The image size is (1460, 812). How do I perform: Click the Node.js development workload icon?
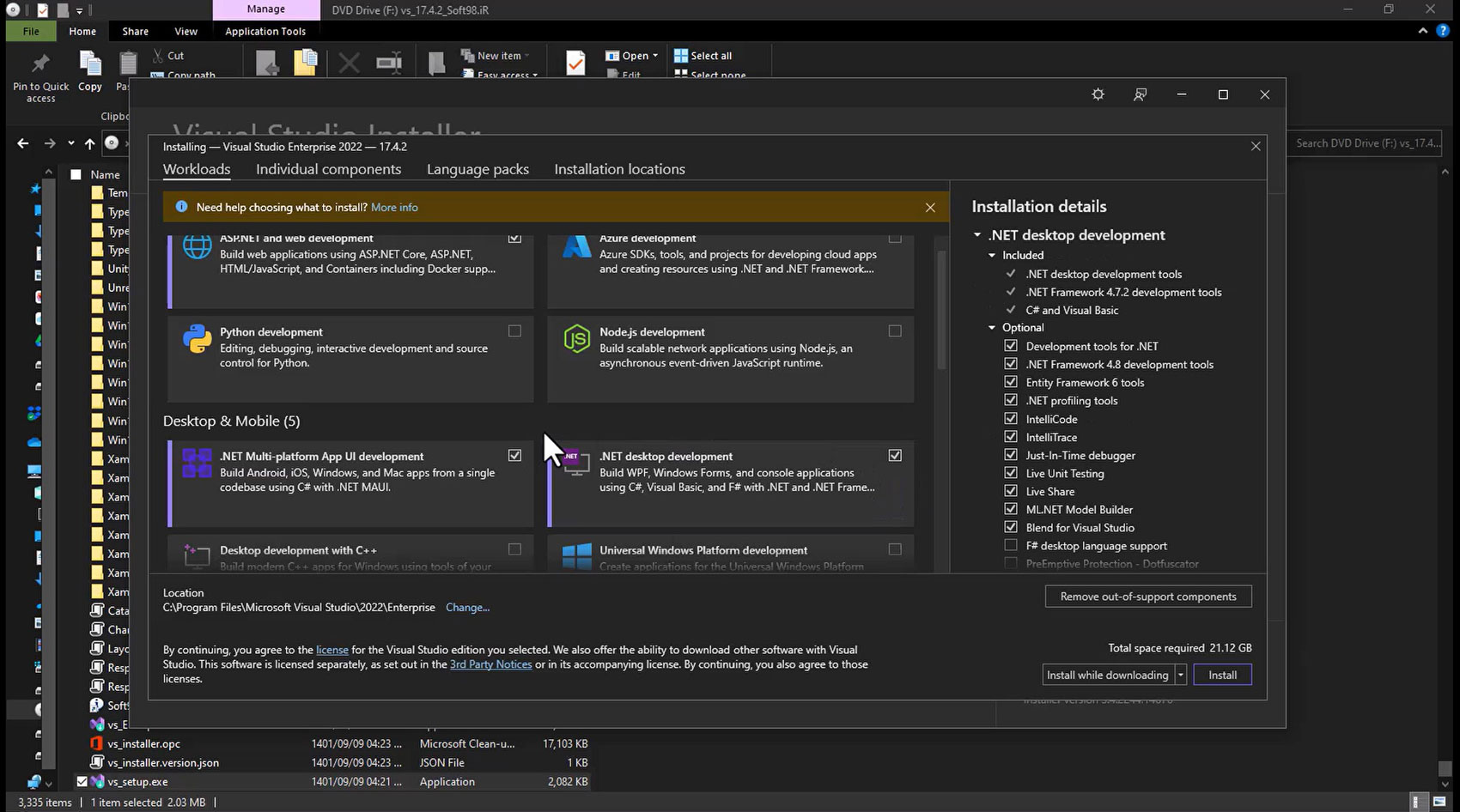coord(577,339)
